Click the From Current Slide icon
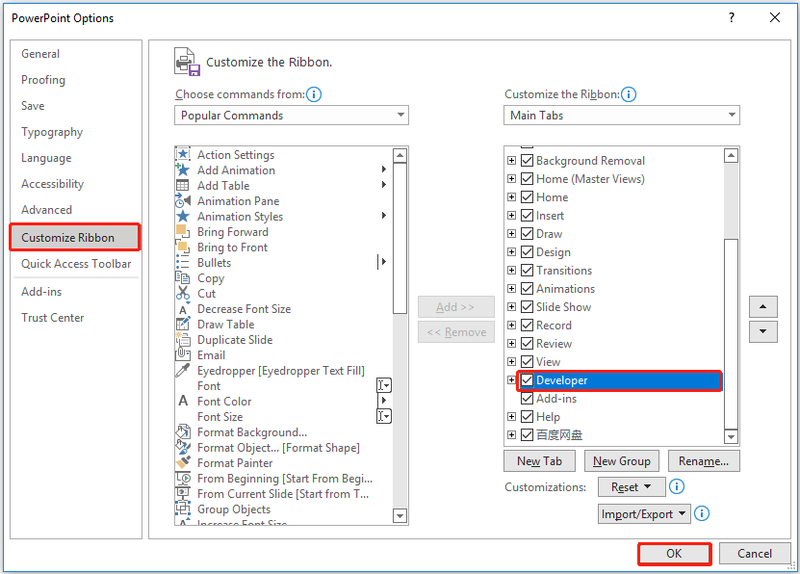 coord(183,493)
